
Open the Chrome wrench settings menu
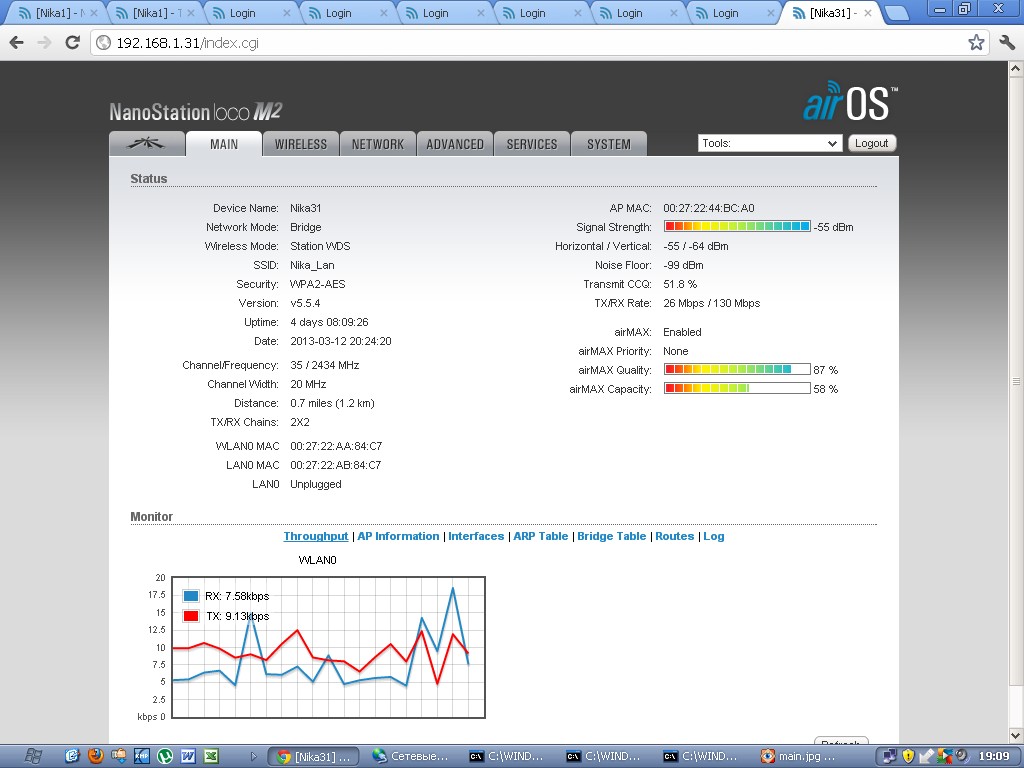1006,43
